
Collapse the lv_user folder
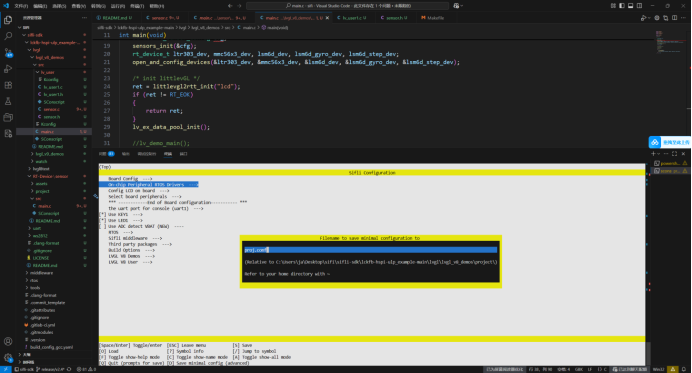47,72
